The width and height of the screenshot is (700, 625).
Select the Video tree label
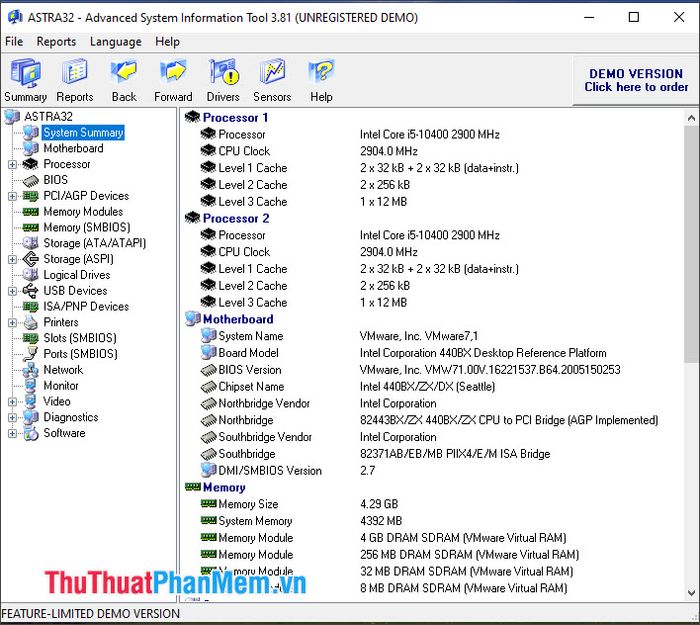point(57,401)
